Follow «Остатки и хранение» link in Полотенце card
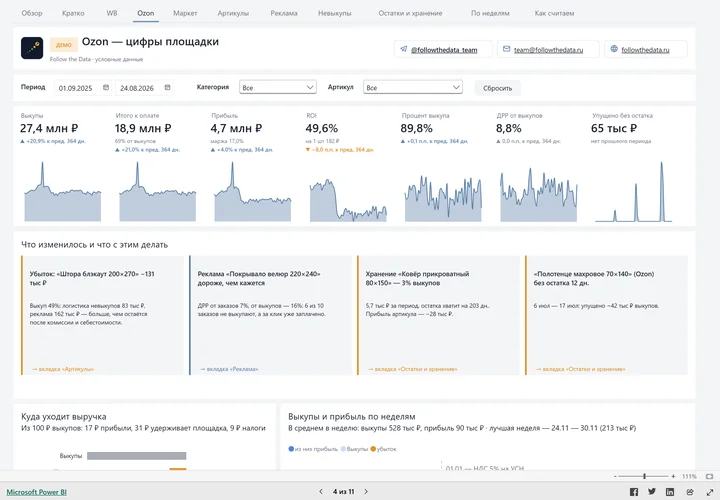The image size is (720, 500). click(x=580, y=369)
